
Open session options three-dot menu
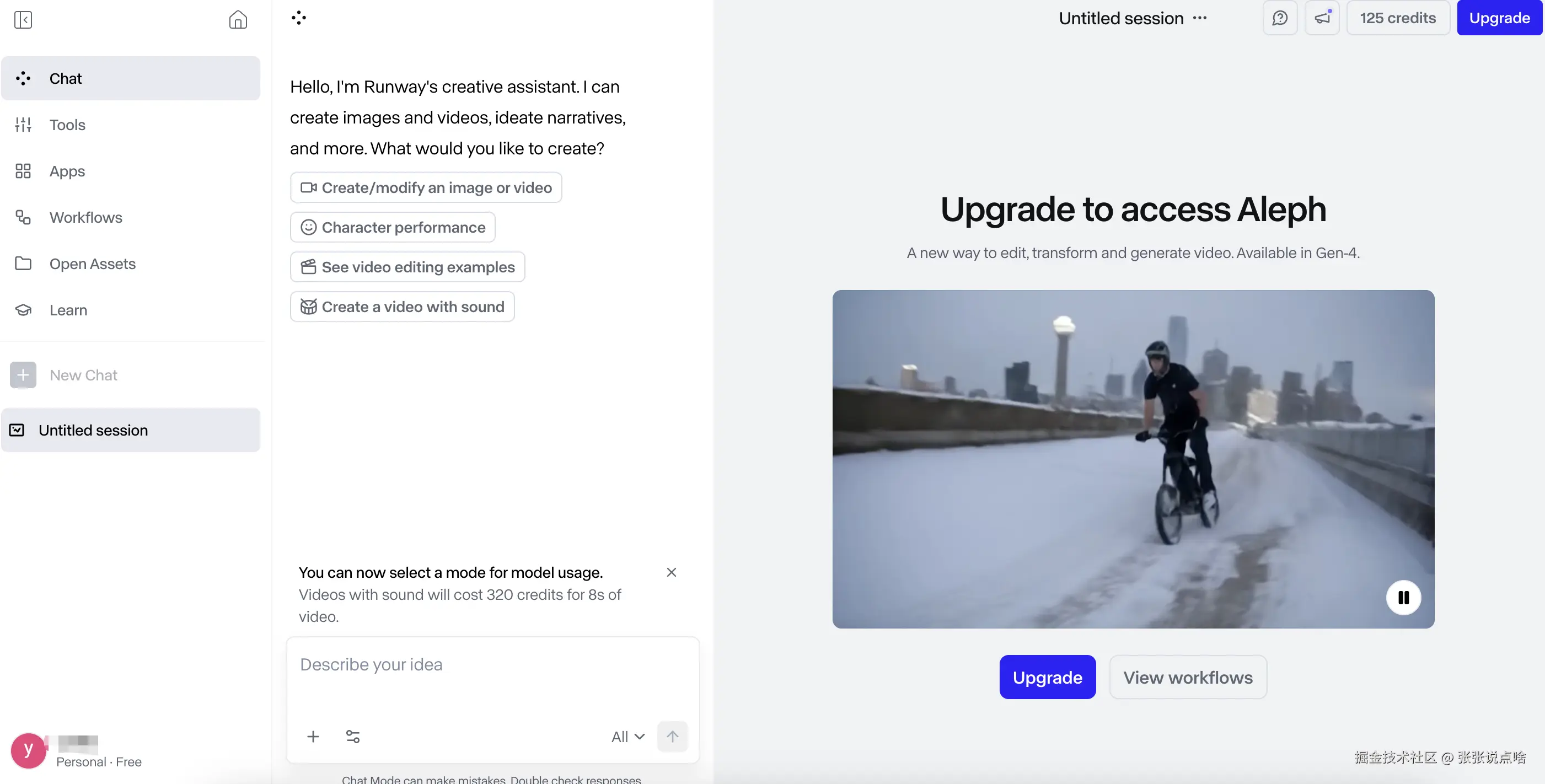1199,18
